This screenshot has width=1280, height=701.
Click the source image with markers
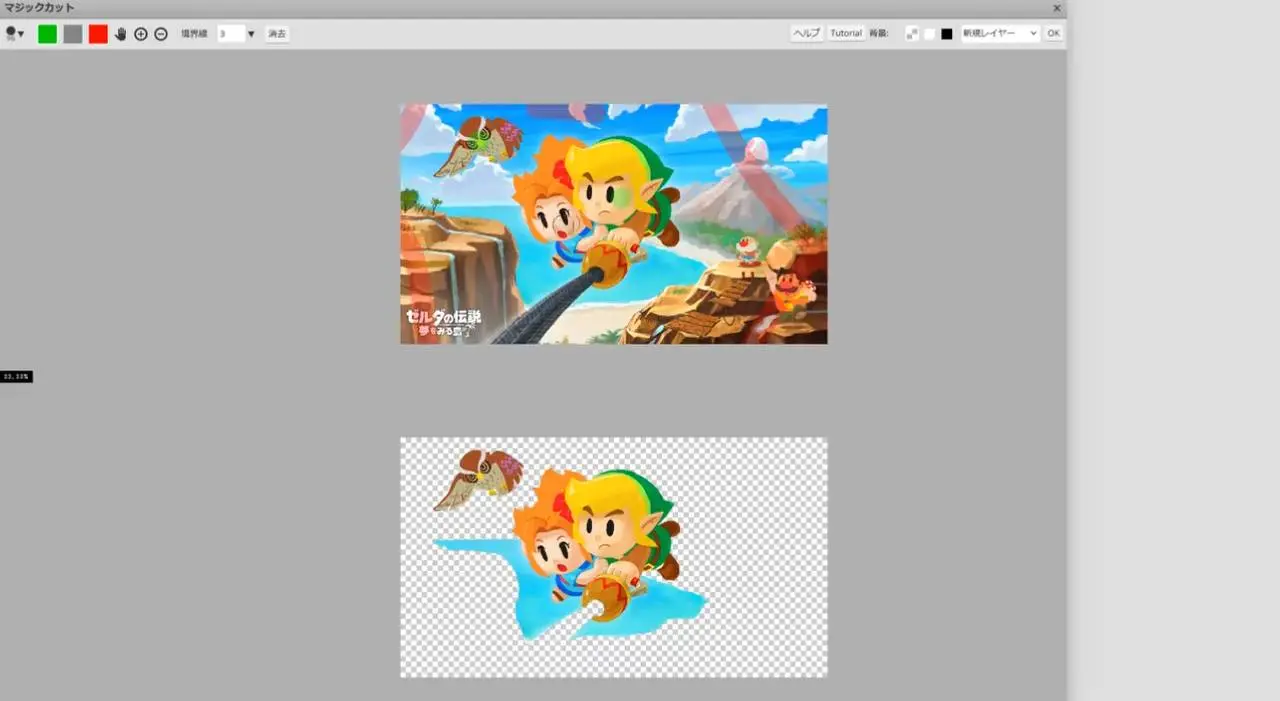pyautogui.click(x=614, y=224)
